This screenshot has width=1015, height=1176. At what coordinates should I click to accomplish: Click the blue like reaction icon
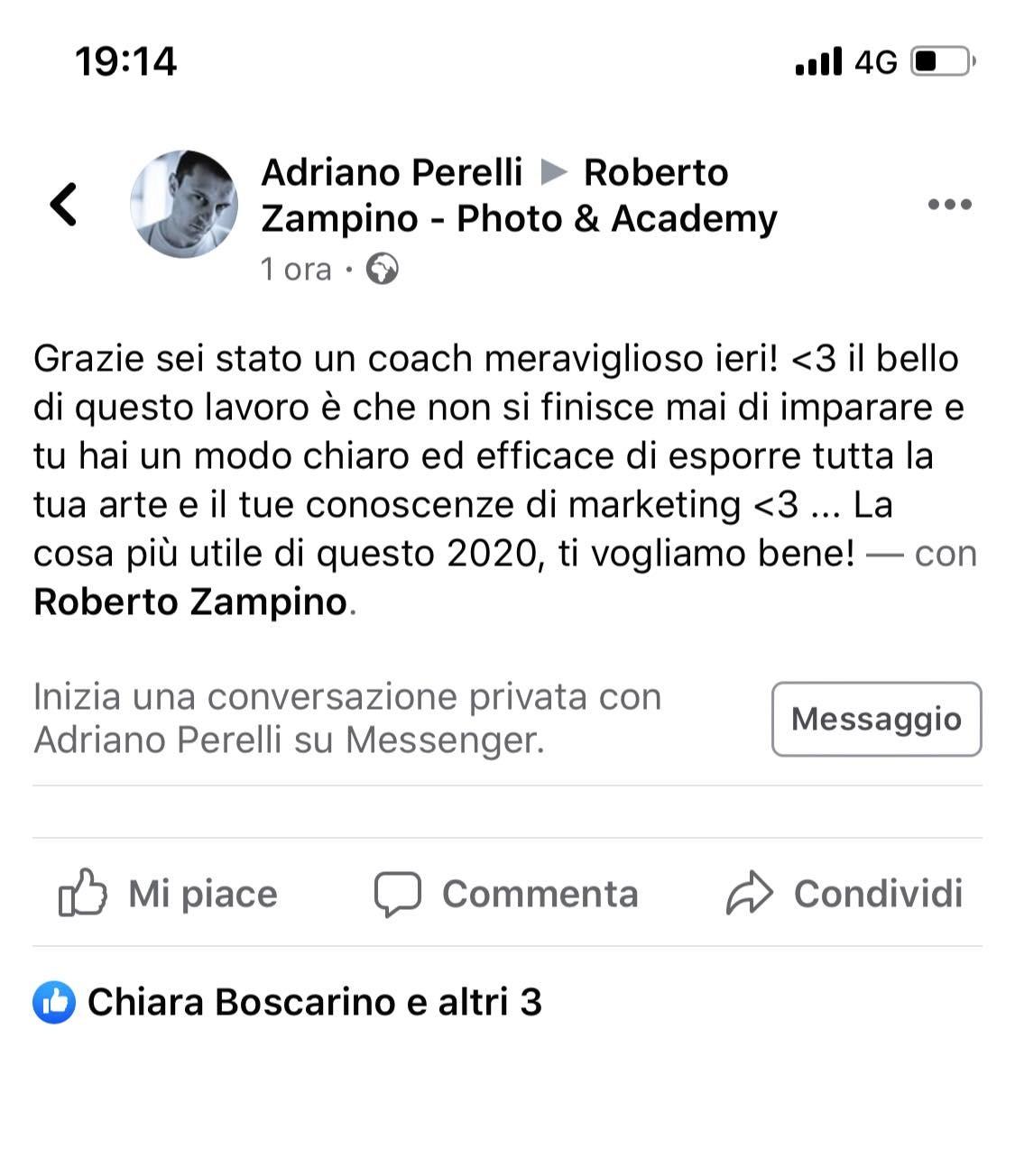pyautogui.click(x=54, y=1003)
